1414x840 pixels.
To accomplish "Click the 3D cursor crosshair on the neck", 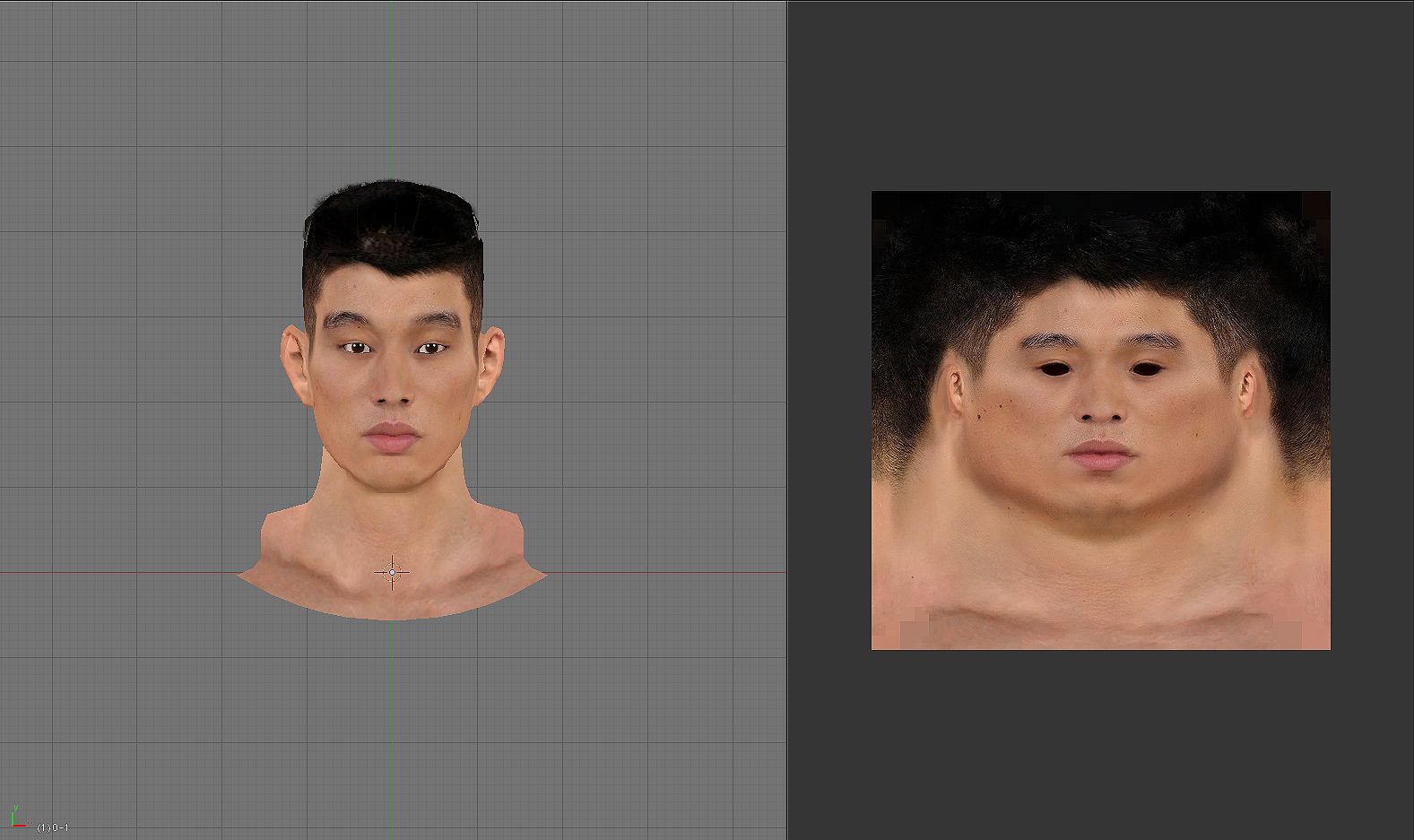I will (392, 572).
